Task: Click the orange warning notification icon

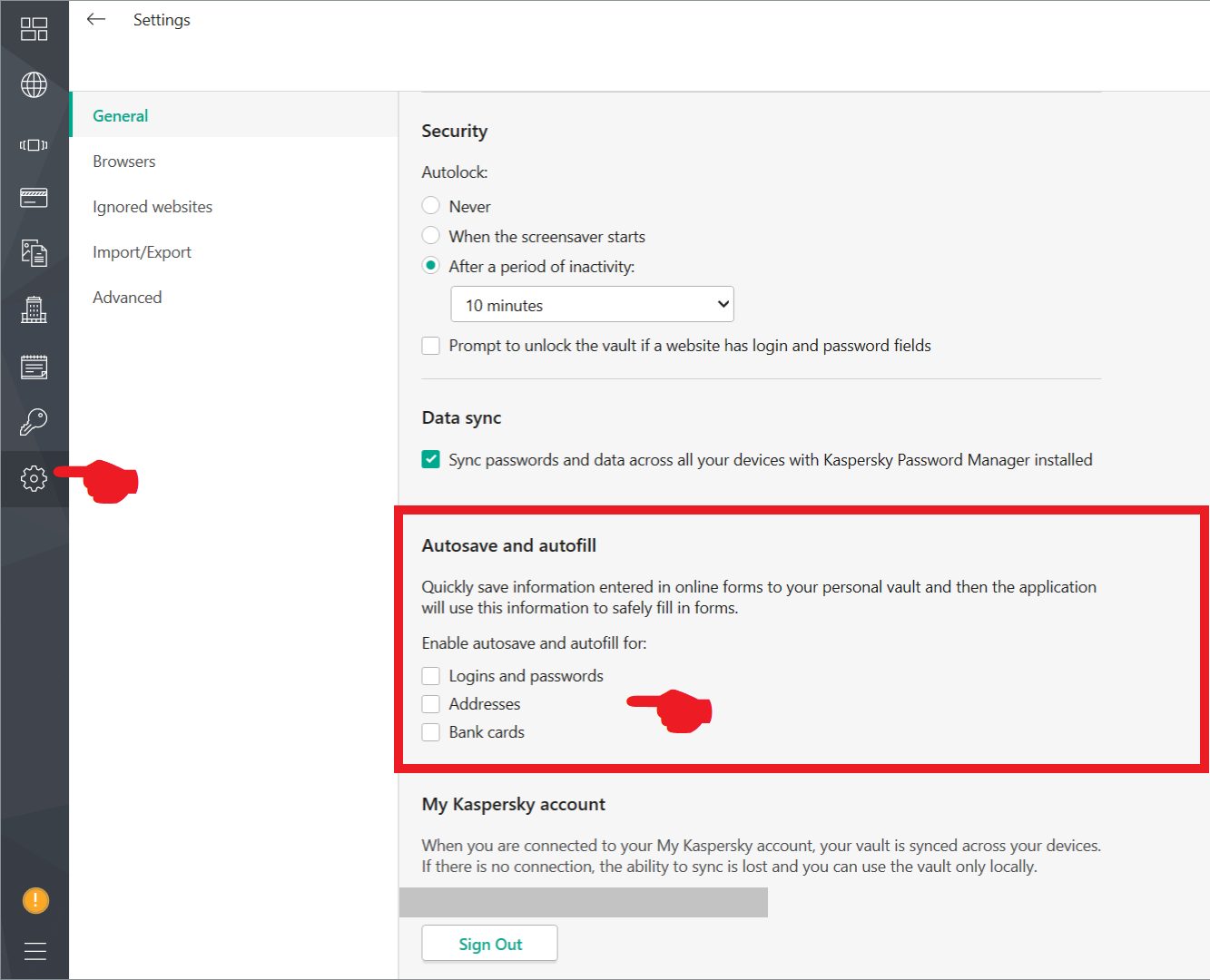Action: pos(34,900)
